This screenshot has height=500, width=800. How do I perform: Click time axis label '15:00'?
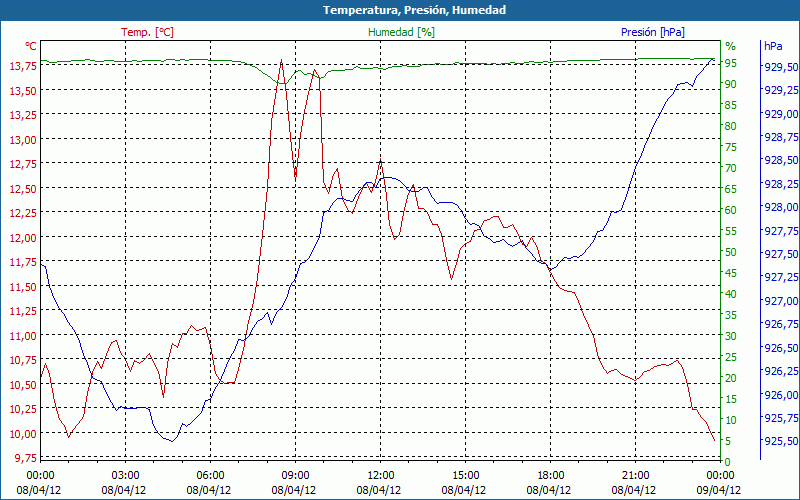tap(465, 476)
